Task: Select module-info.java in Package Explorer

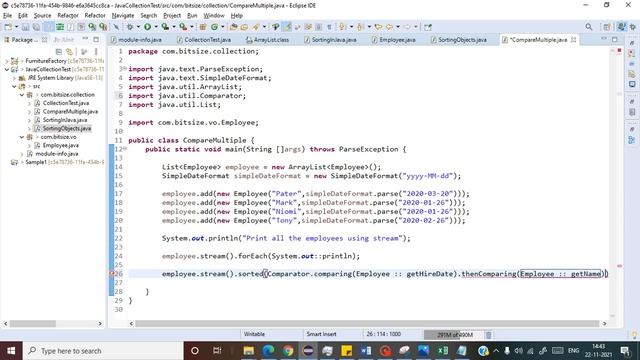Action: coord(57,154)
